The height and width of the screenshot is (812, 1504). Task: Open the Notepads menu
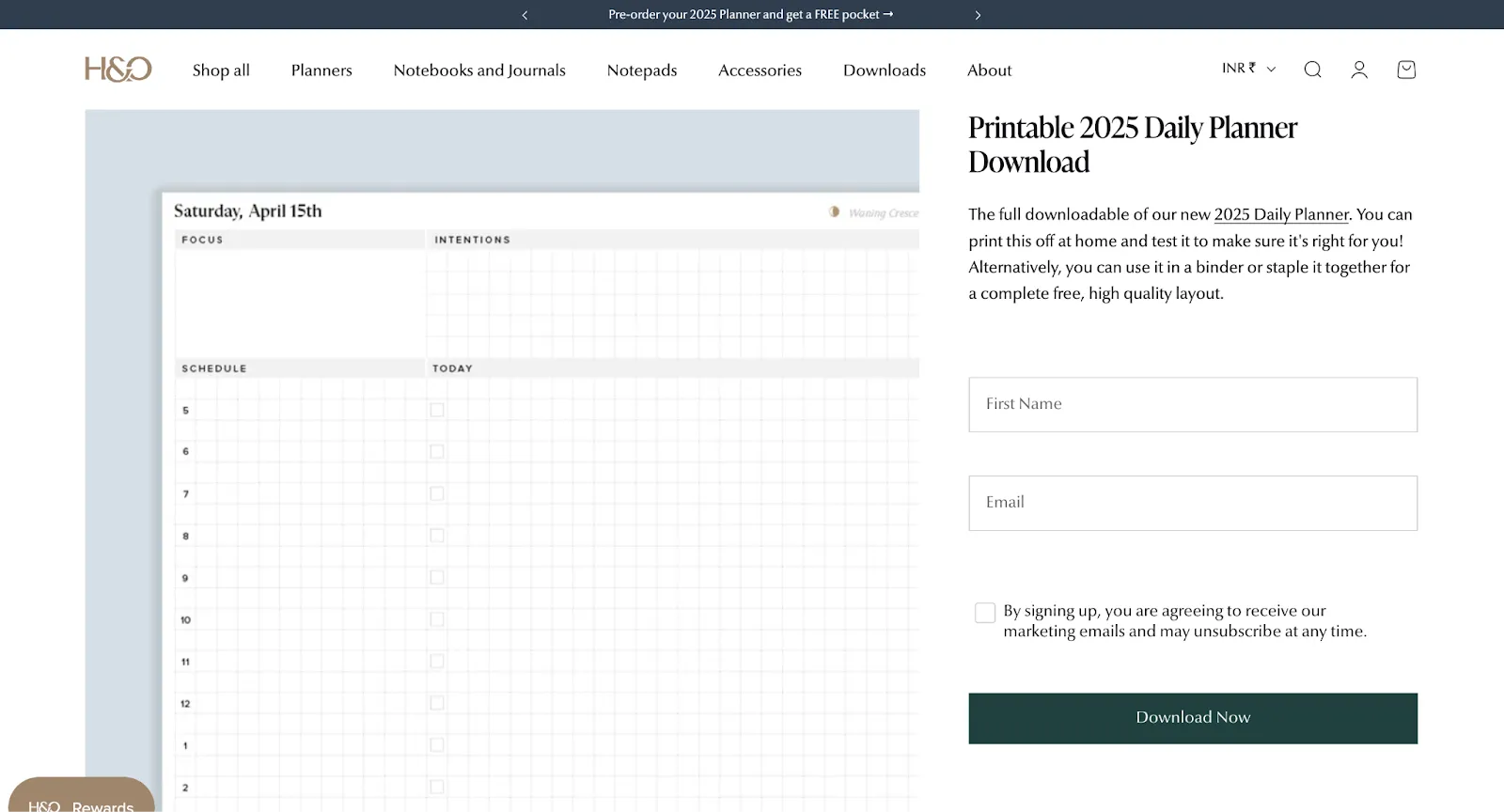(642, 70)
